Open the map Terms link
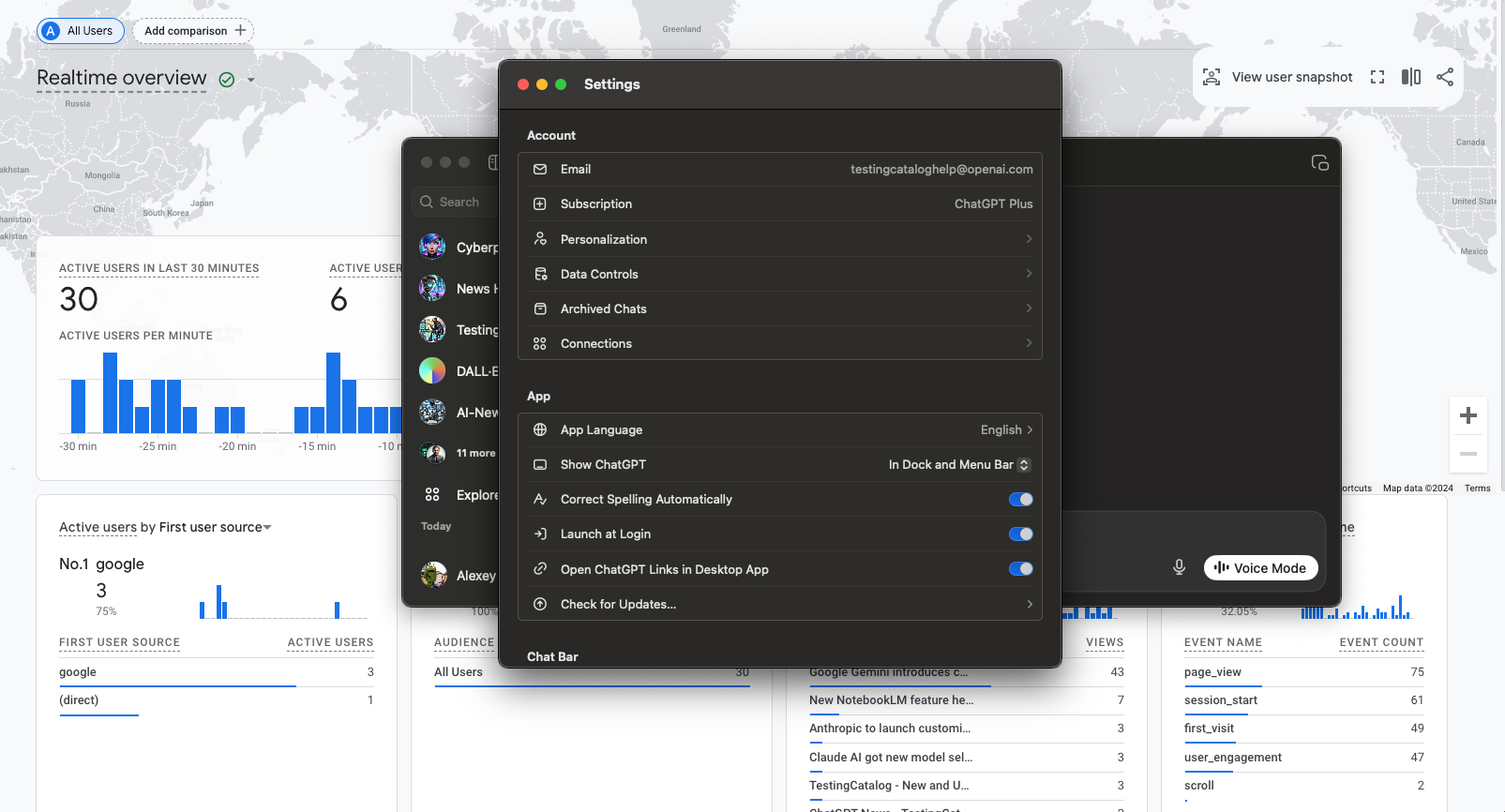This screenshot has height=812, width=1505. coord(1478,489)
